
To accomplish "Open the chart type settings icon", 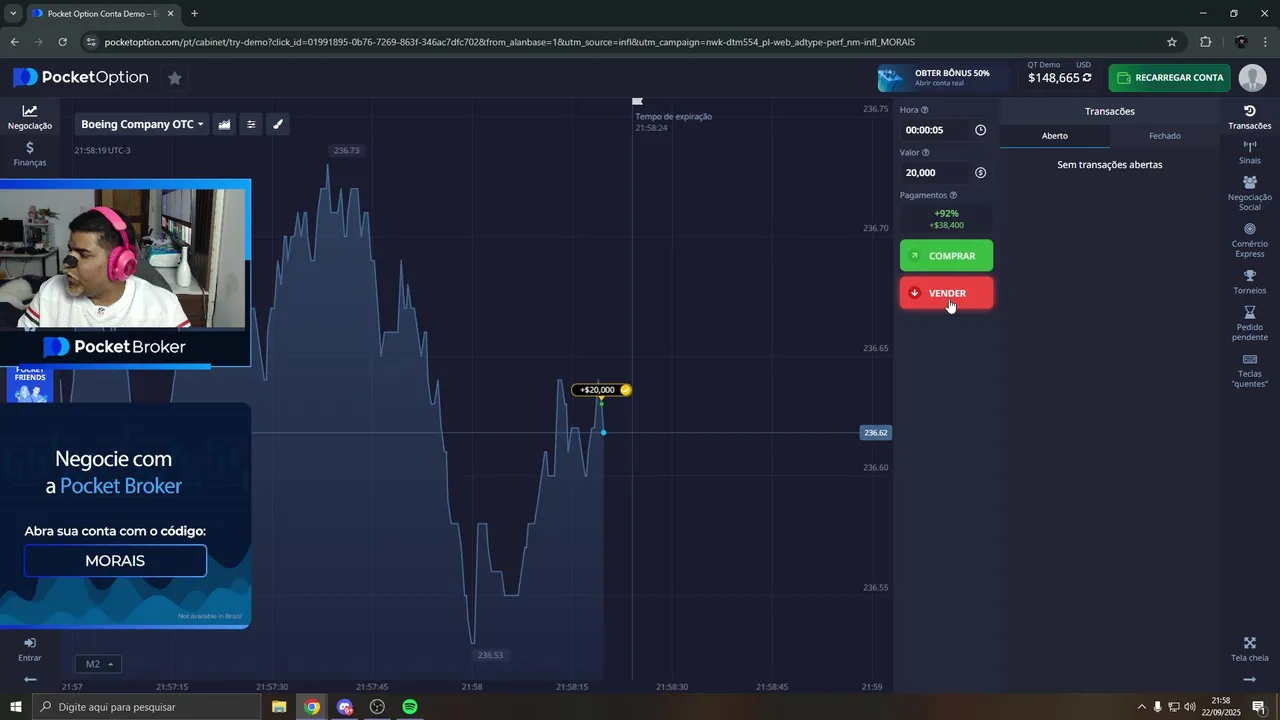I will pos(224,124).
